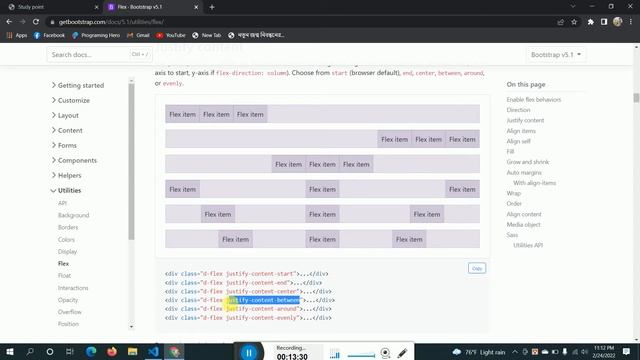The image size is (640, 360).
Task: Close the Study point tab
Action: [96, 7]
